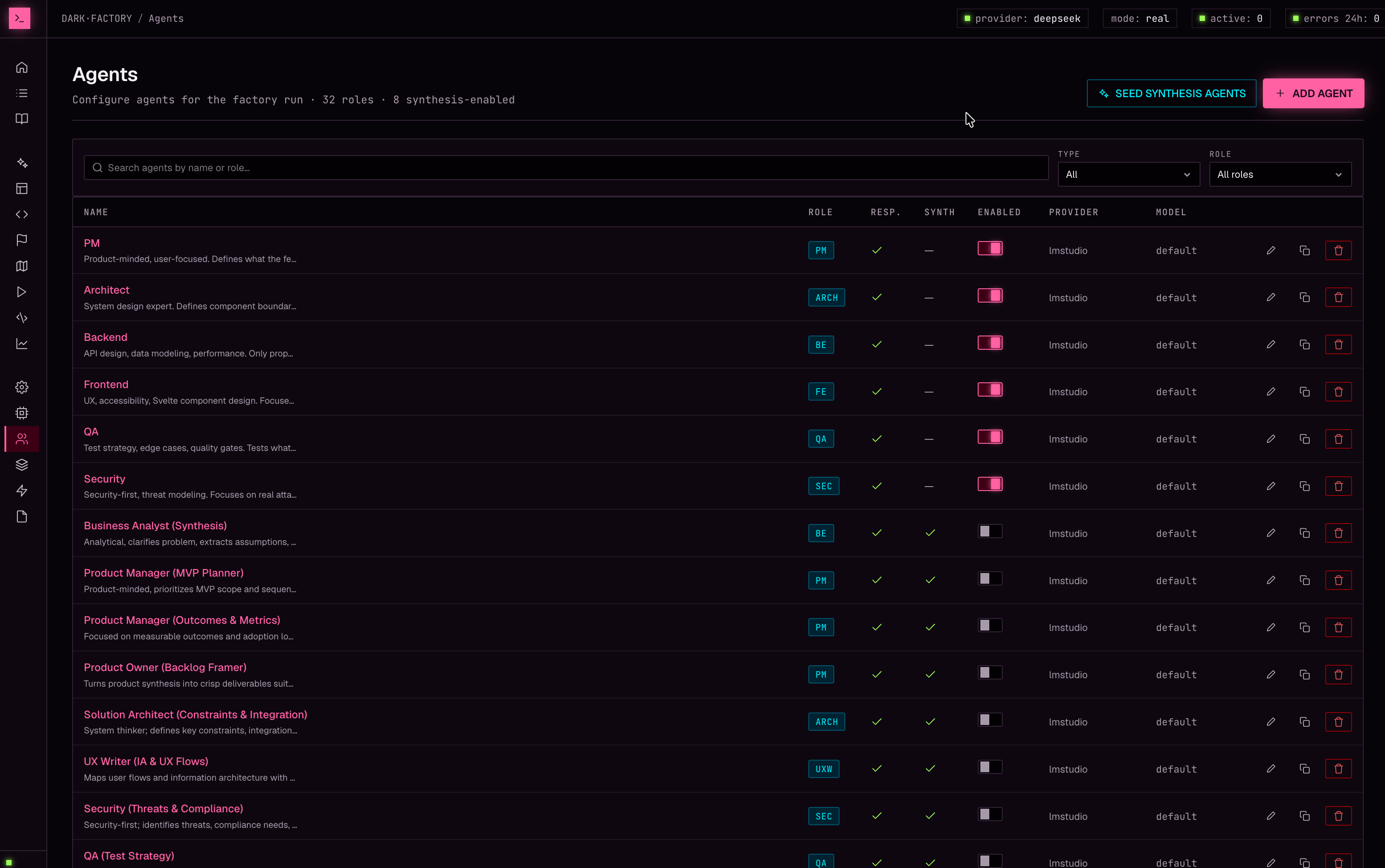The image size is (1385, 868).
Task: Disable the Architect agent toggle
Action: point(990,295)
